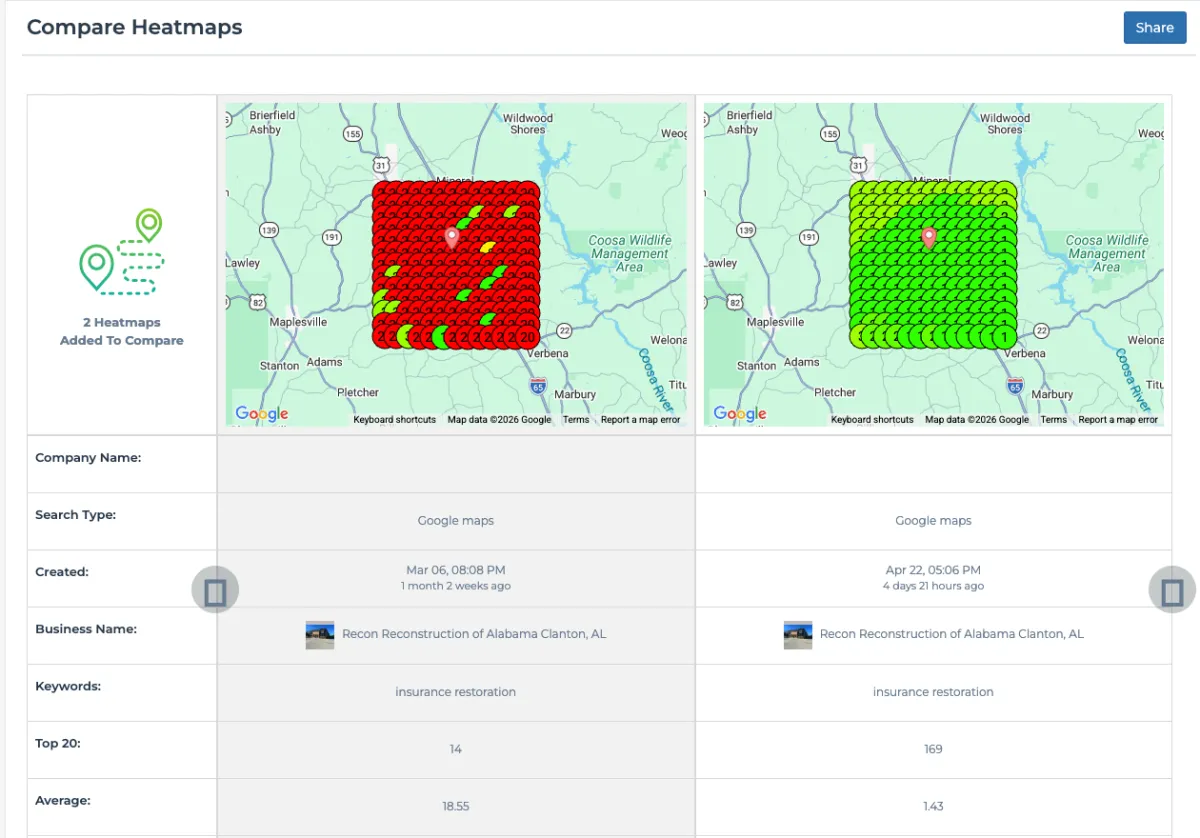Click Maplesville label on right map

pyautogui.click(x=776, y=323)
